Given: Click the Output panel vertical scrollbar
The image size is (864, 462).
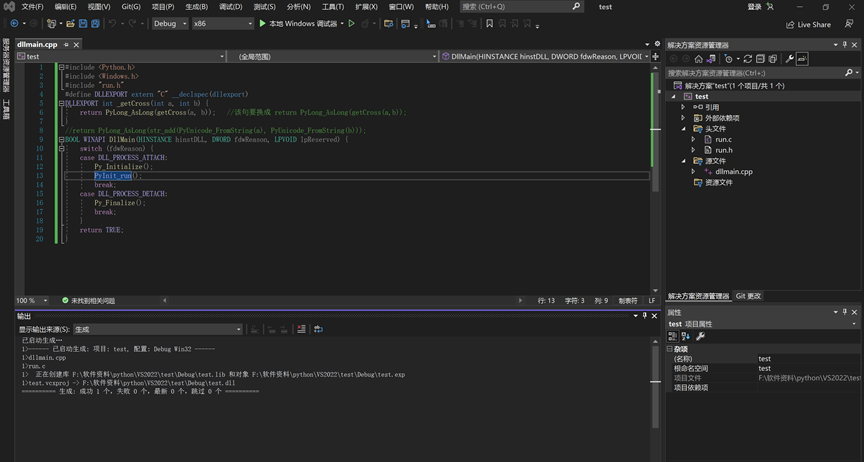Looking at the screenshot, I should [x=655, y=385].
